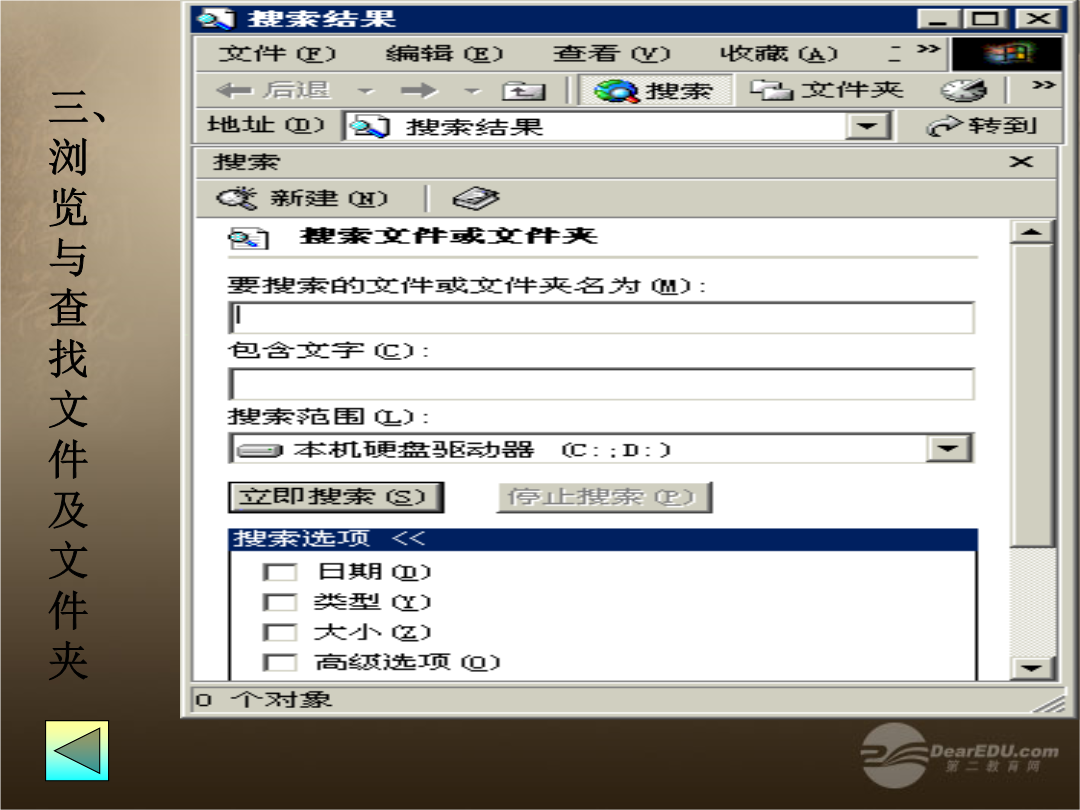Open the address bar dropdown

(867, 127)
